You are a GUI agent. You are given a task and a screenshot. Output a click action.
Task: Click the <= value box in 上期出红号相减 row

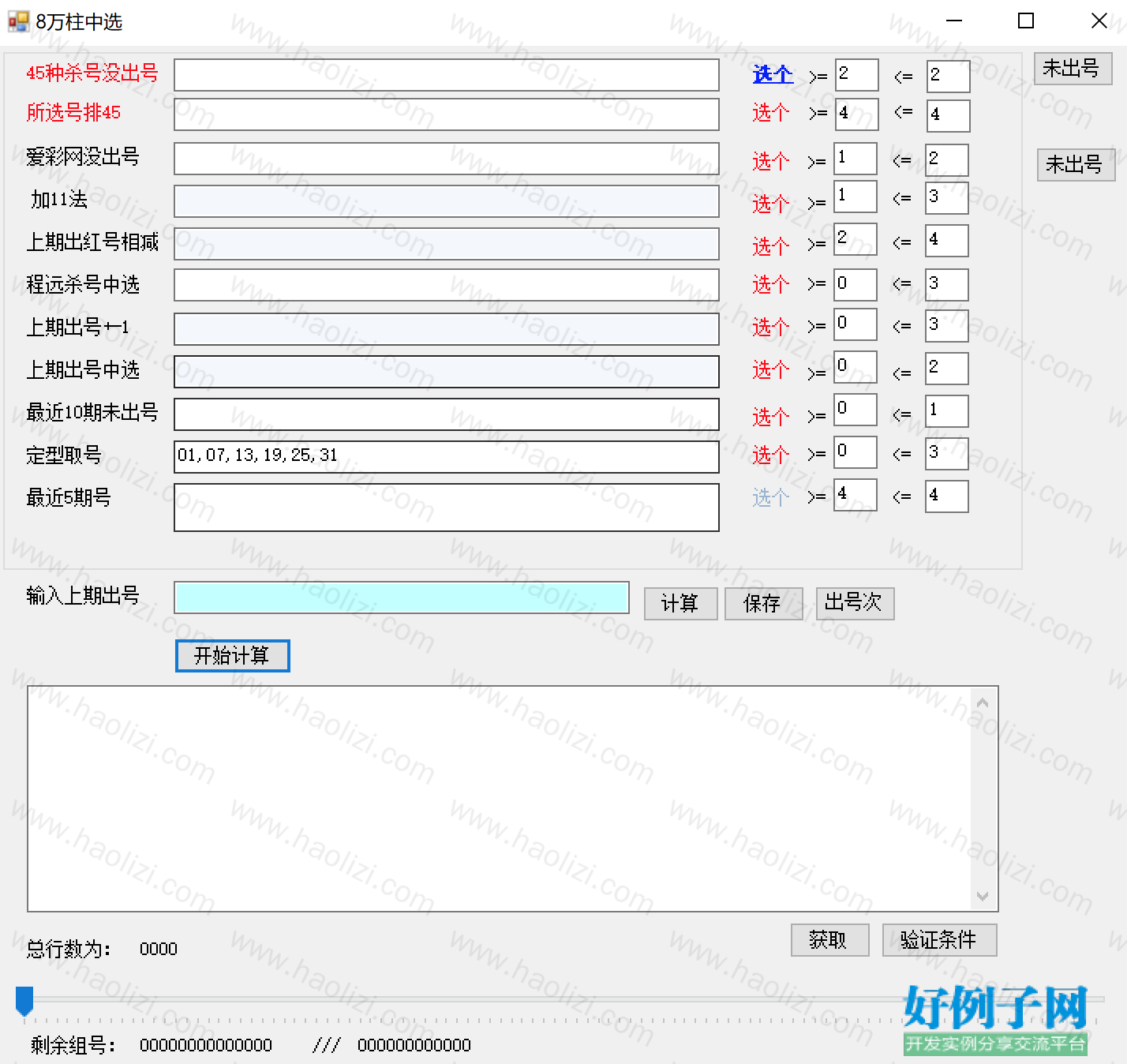(947, 241)
